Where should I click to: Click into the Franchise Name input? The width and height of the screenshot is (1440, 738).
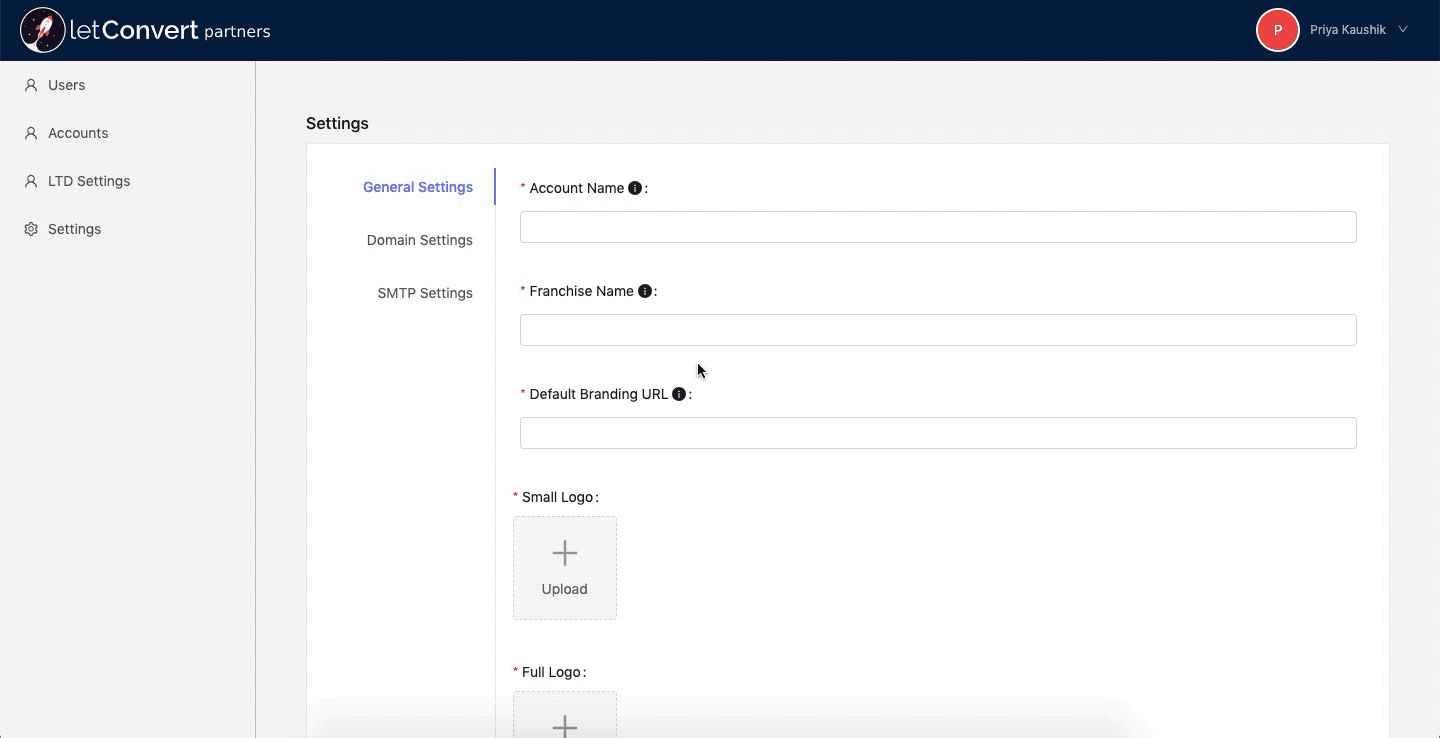tap(937, 330)
